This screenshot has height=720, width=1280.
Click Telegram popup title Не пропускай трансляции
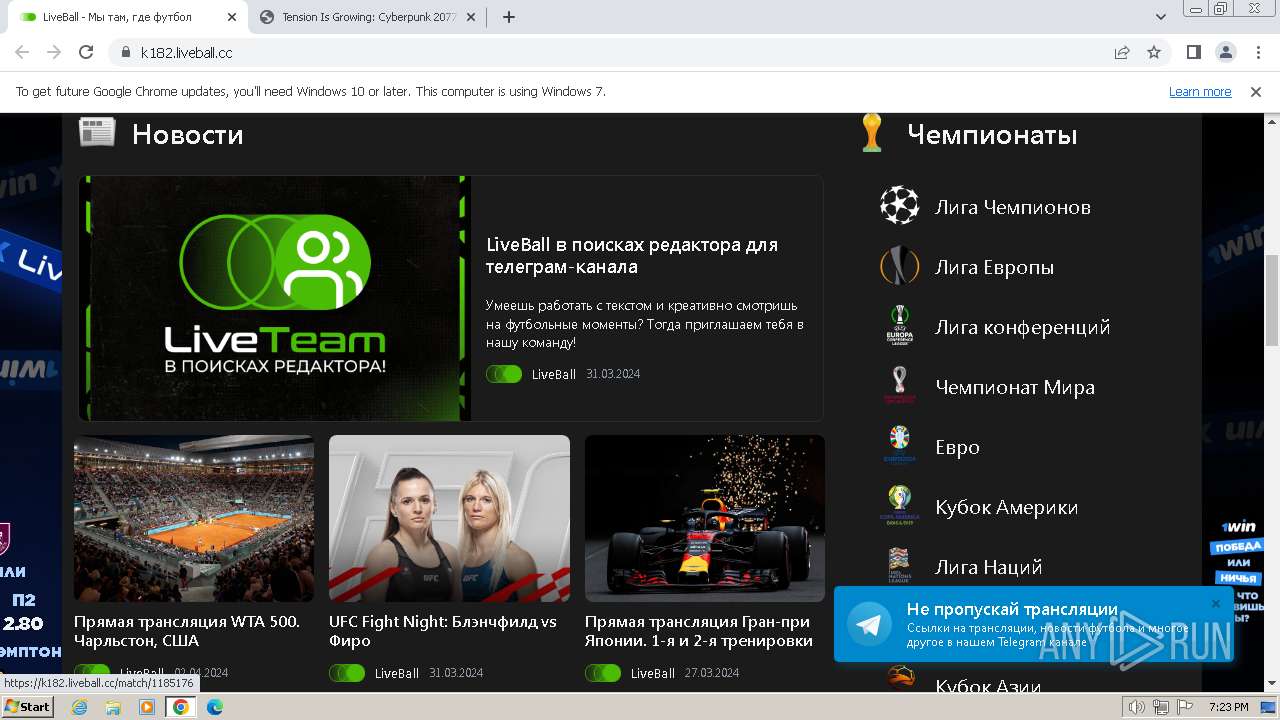coord(1012,609)
